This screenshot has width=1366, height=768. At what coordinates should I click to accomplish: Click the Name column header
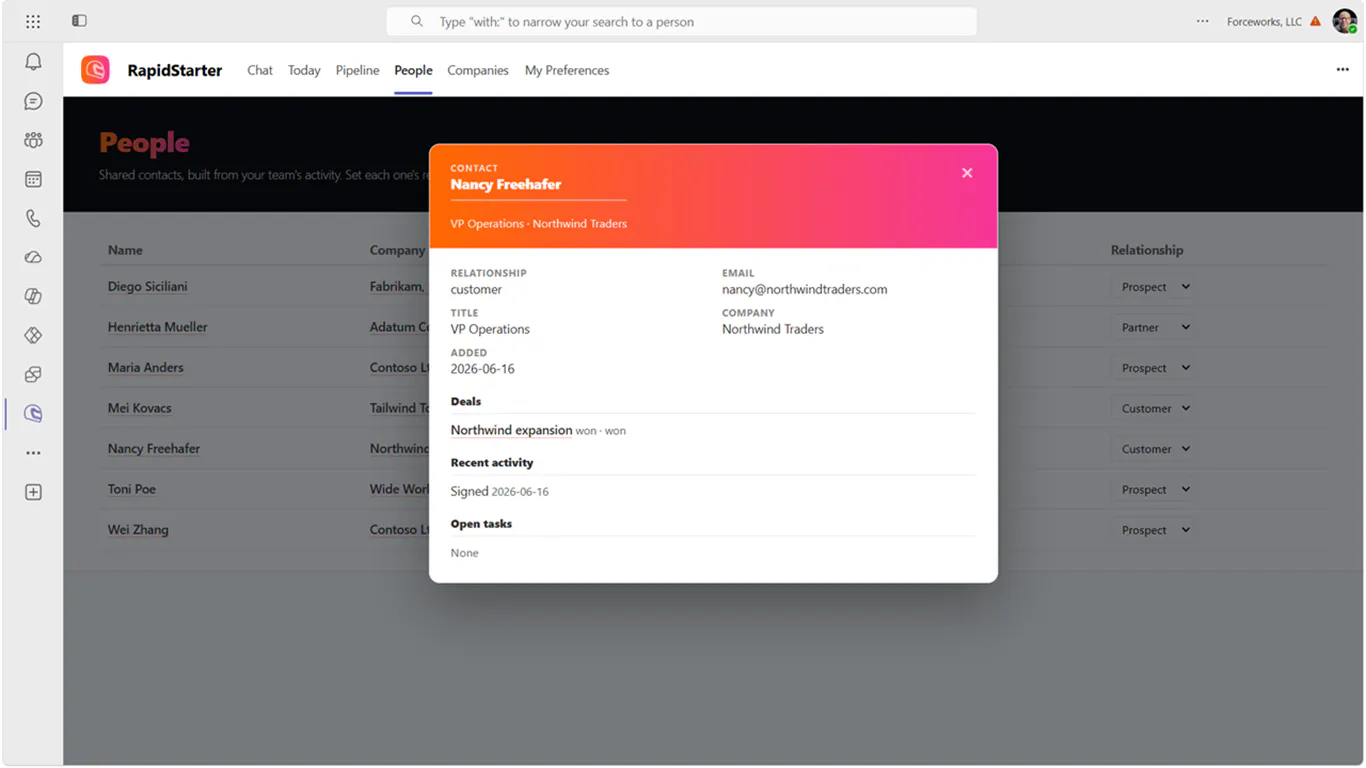click(x=125, y=250)
